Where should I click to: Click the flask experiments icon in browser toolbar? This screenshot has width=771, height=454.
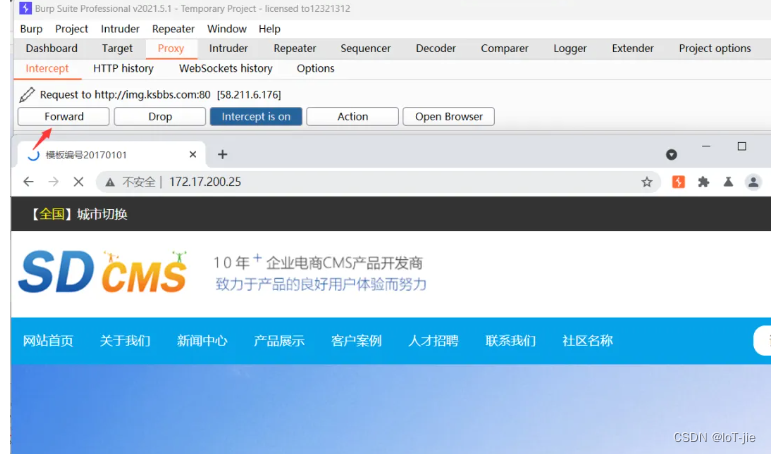point(728,182)
